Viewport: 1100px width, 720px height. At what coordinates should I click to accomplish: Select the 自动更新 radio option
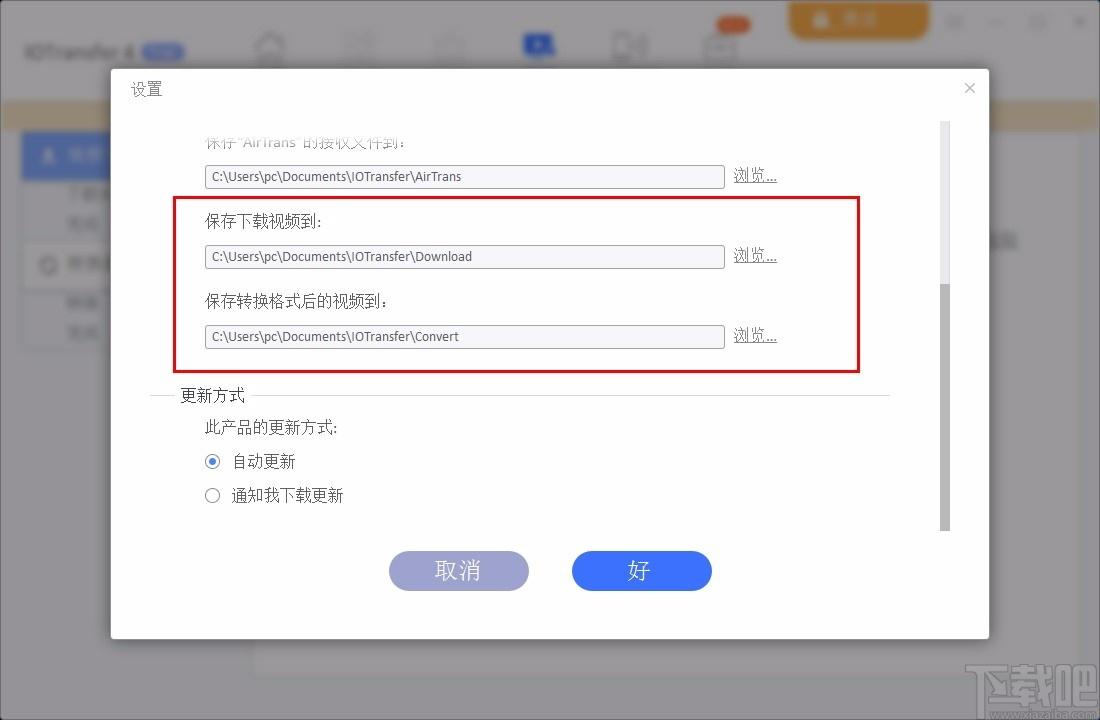(x=213, y=462)
